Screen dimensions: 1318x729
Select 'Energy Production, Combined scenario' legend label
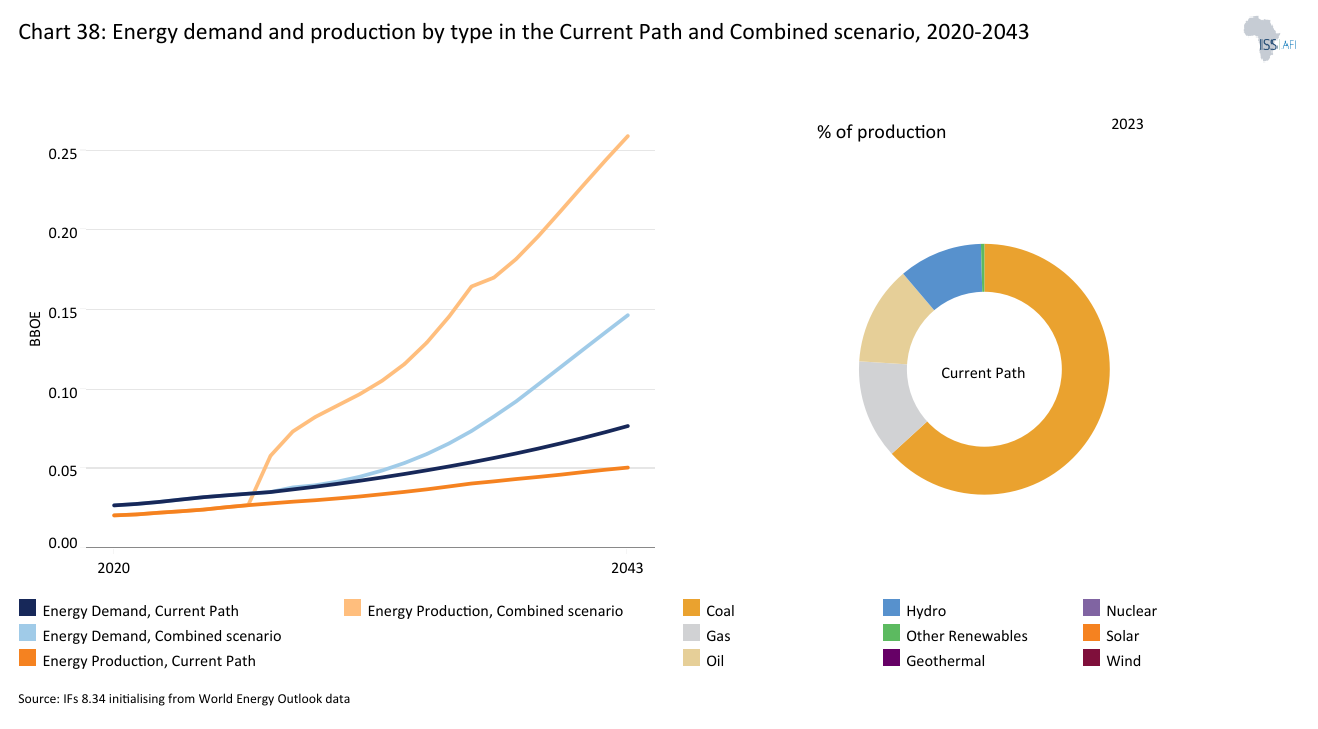(495, 610)
